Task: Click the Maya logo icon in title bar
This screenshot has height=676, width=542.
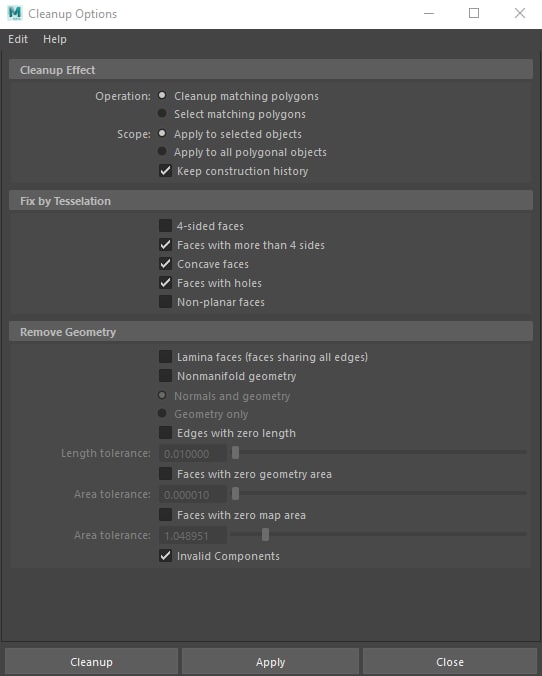Action: 15,13
